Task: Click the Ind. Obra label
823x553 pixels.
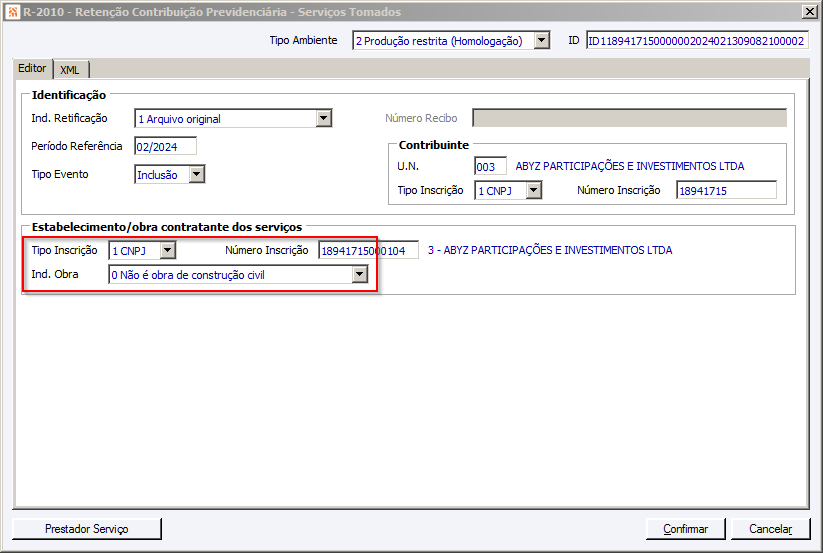Action: pyautogui.click(x=55, y=274)
